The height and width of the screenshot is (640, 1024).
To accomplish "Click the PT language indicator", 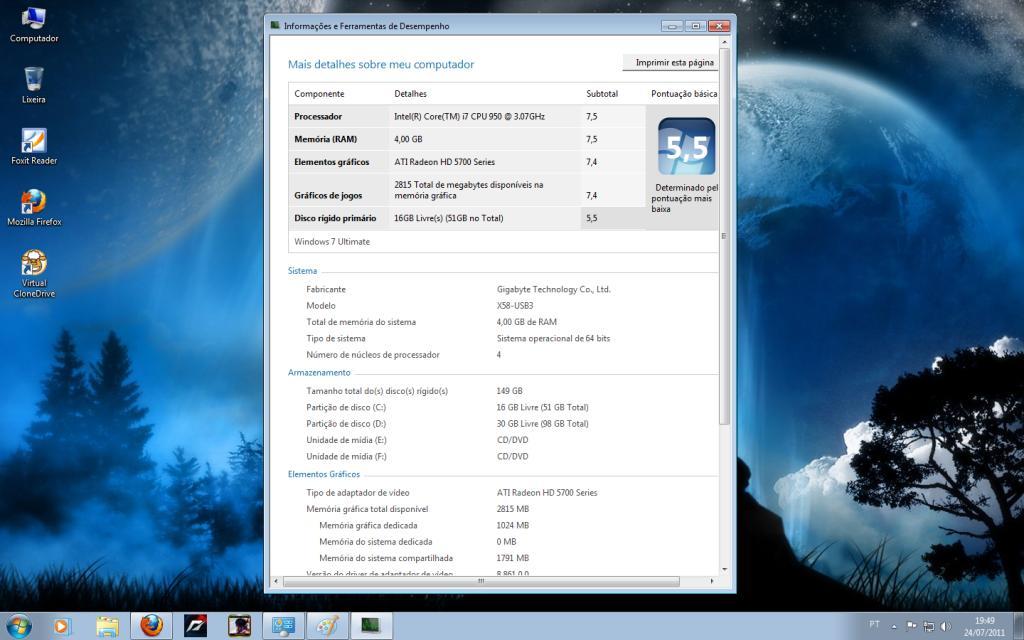I will 874,624.
